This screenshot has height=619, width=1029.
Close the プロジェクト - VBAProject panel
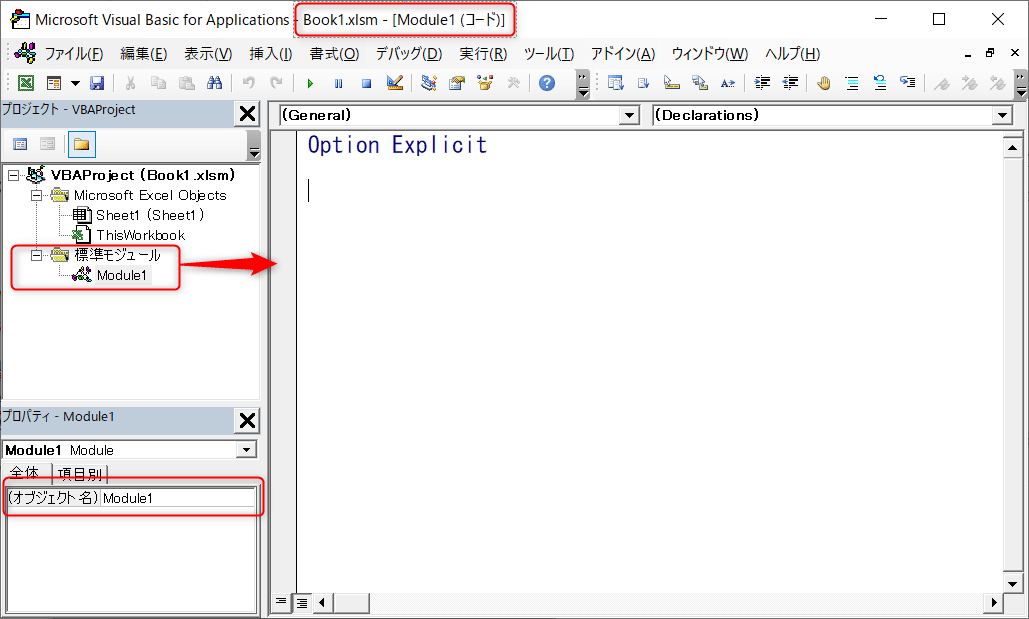pyautogui.click(x=247, y=114)
